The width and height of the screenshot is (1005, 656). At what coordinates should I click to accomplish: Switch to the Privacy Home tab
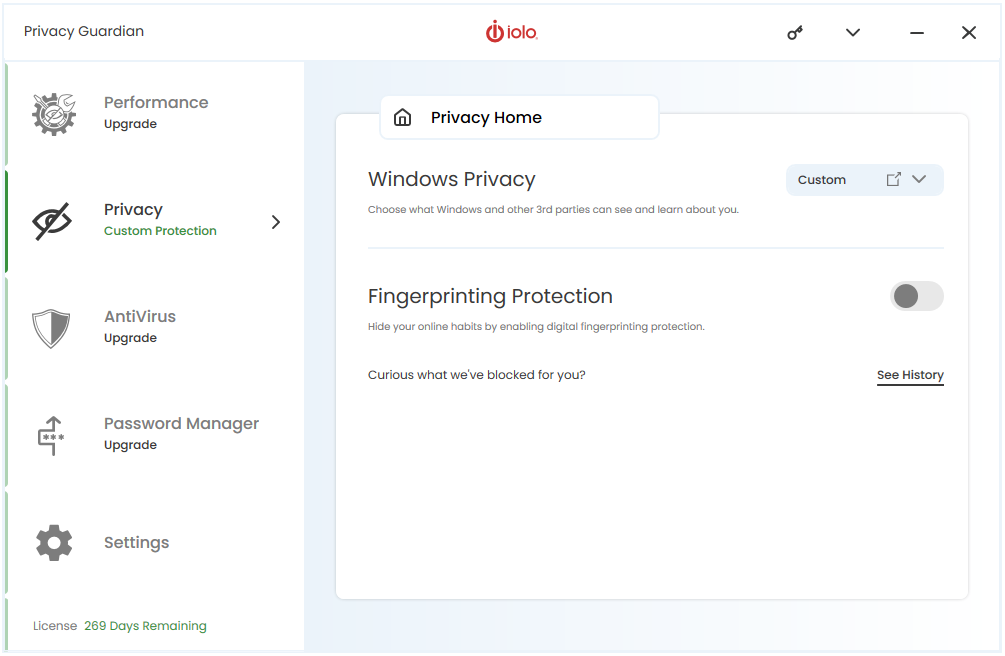point(519,117)
